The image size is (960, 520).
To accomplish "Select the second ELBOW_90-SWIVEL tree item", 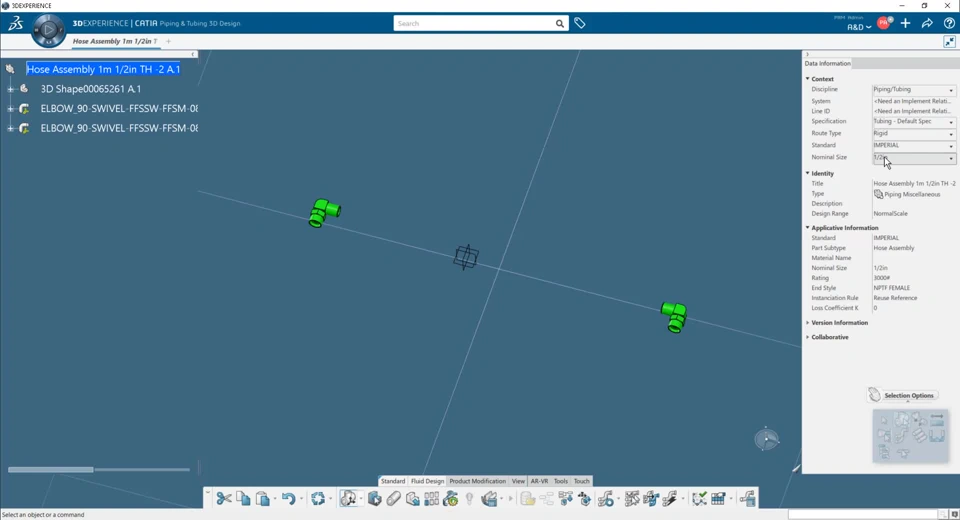I will point(119,128).
